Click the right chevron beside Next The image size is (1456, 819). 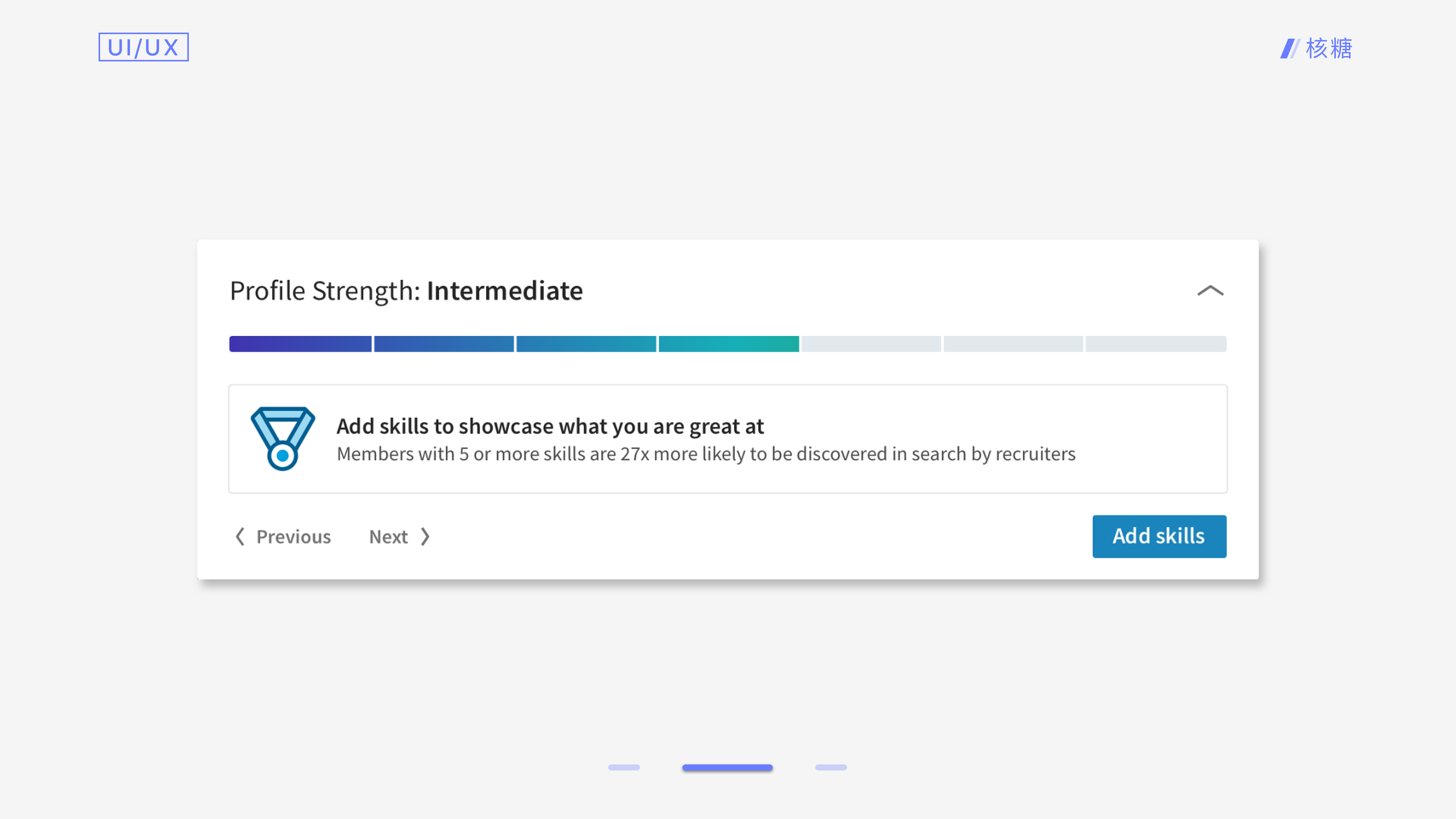425,537
